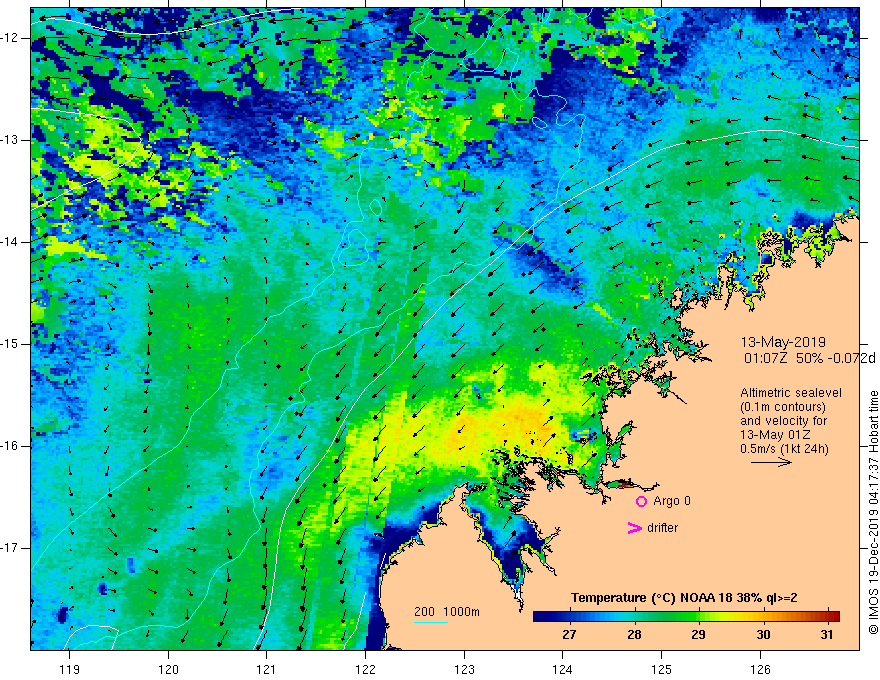Click the latitude axis label '-13'
This screenshot has width=880, height=680.
pos(10,140)
